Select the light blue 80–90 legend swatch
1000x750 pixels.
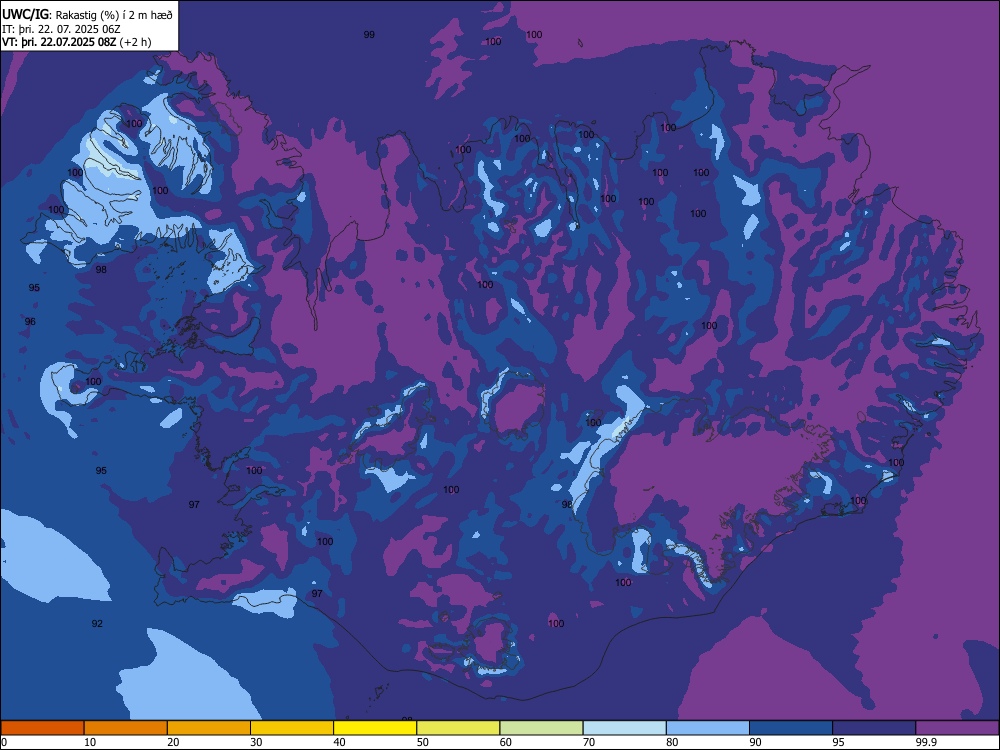pos(708,728)
